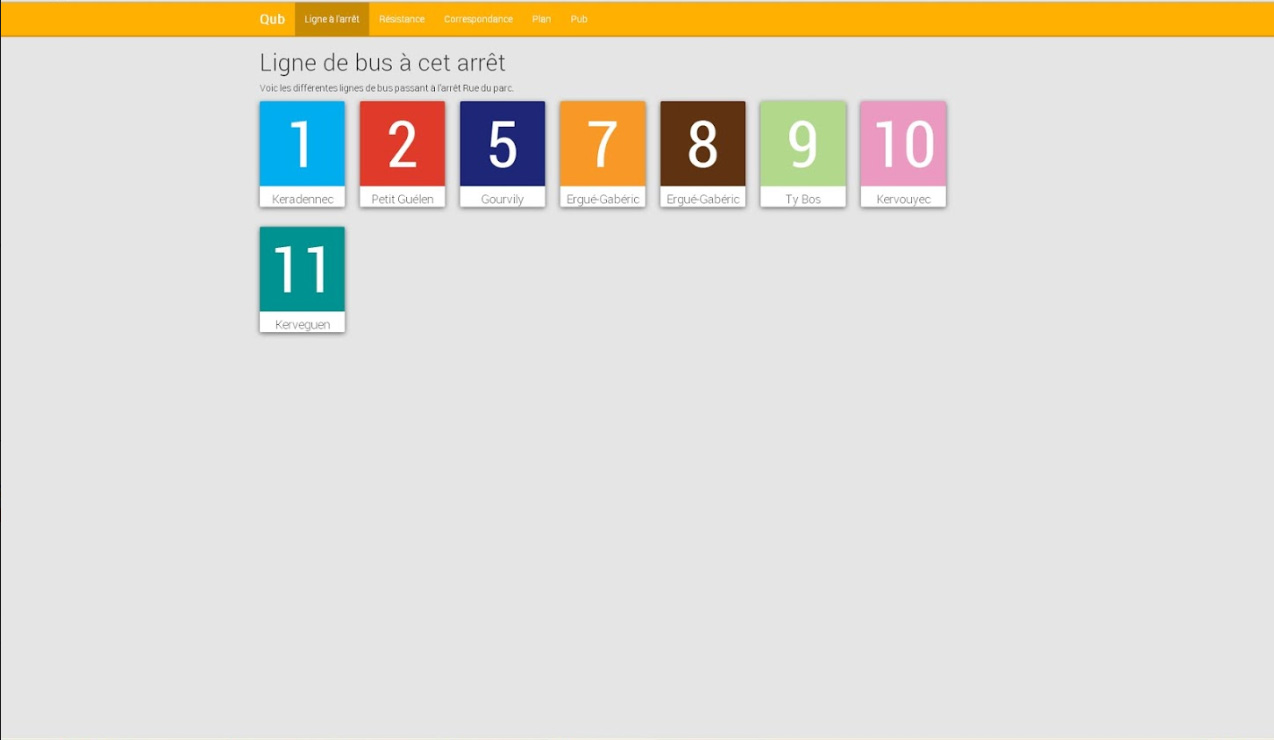Open the blue line 1 bus tile
Image resolution: width=1274 pixels, height=740 pixels.
302,144
